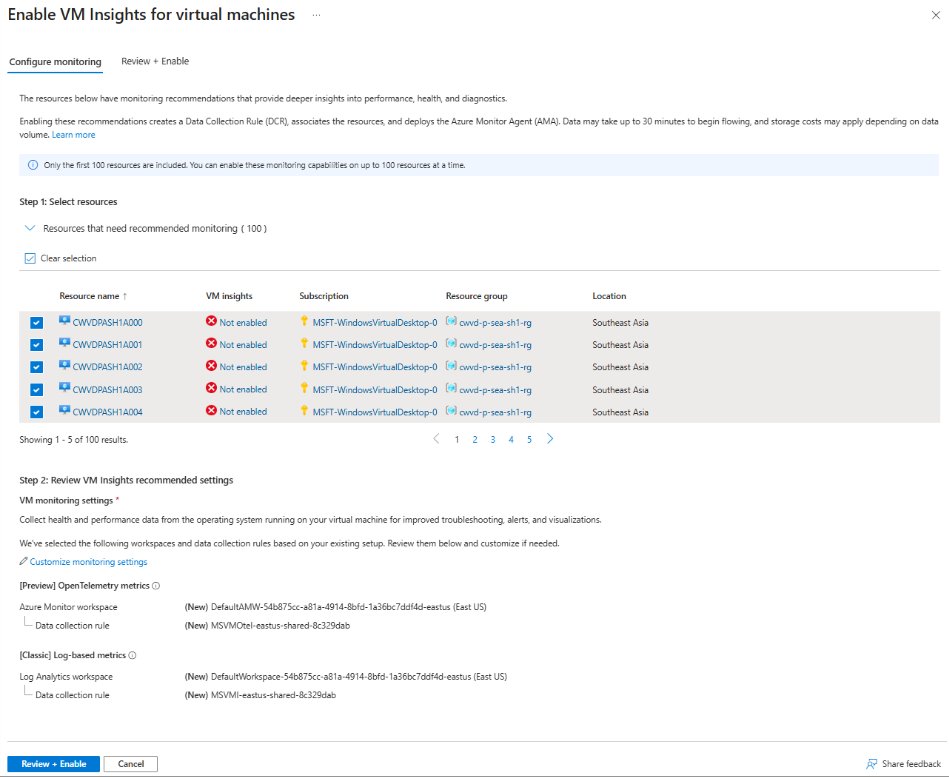This screenshot has height=777, width=949.
Task: Click the VM icon beside CWVDPASH1A002
Action: point(64,366)
